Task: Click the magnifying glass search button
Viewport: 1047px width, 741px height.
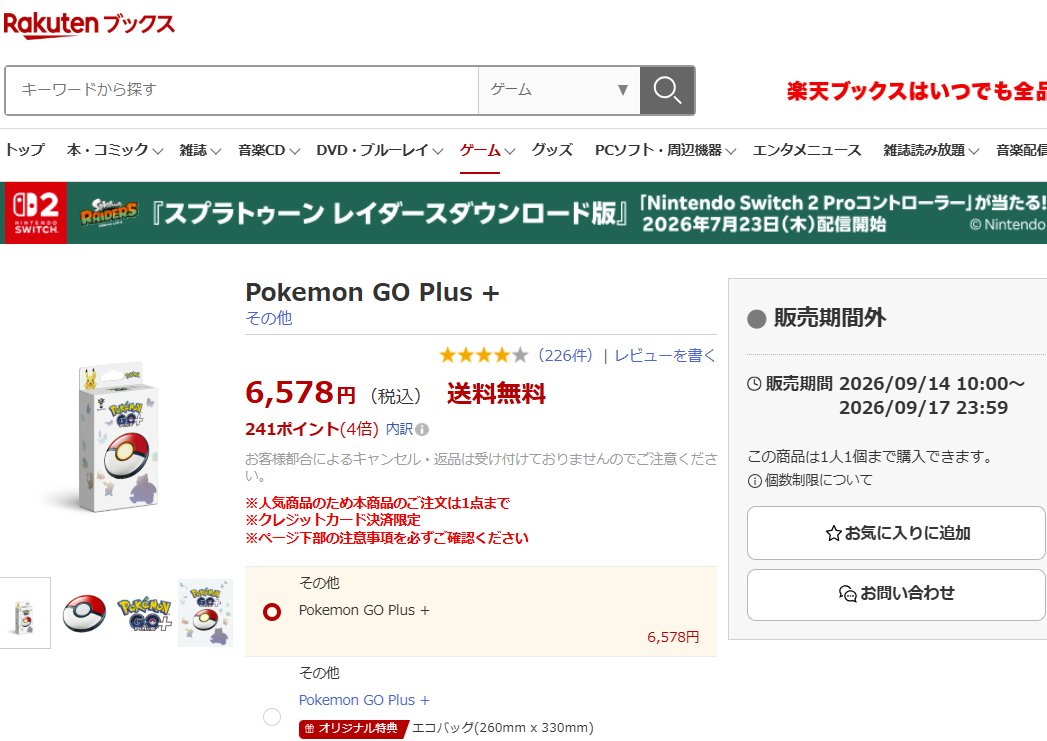Action: click(x=667, y=90)
